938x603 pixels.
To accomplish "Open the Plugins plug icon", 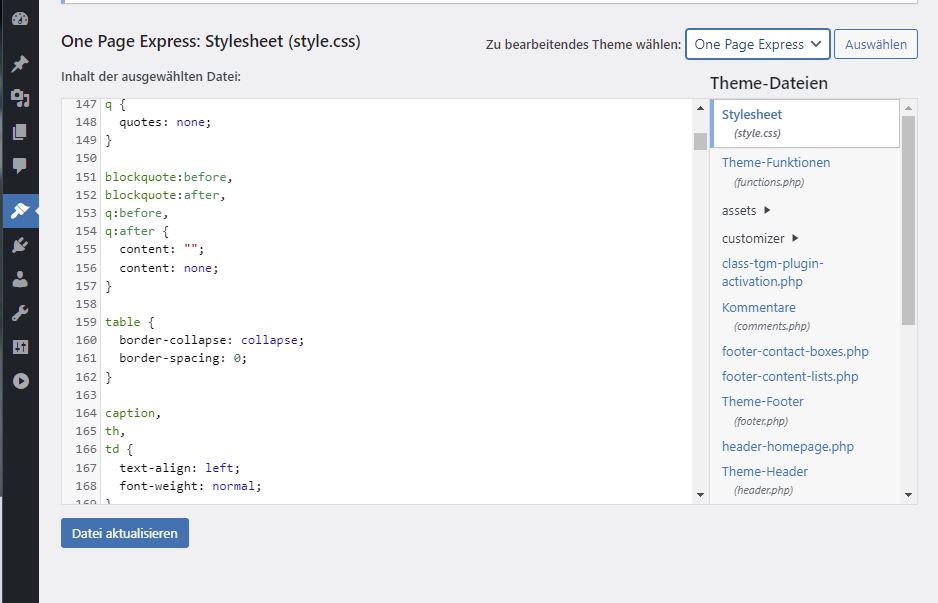I will tap(20, 245).
